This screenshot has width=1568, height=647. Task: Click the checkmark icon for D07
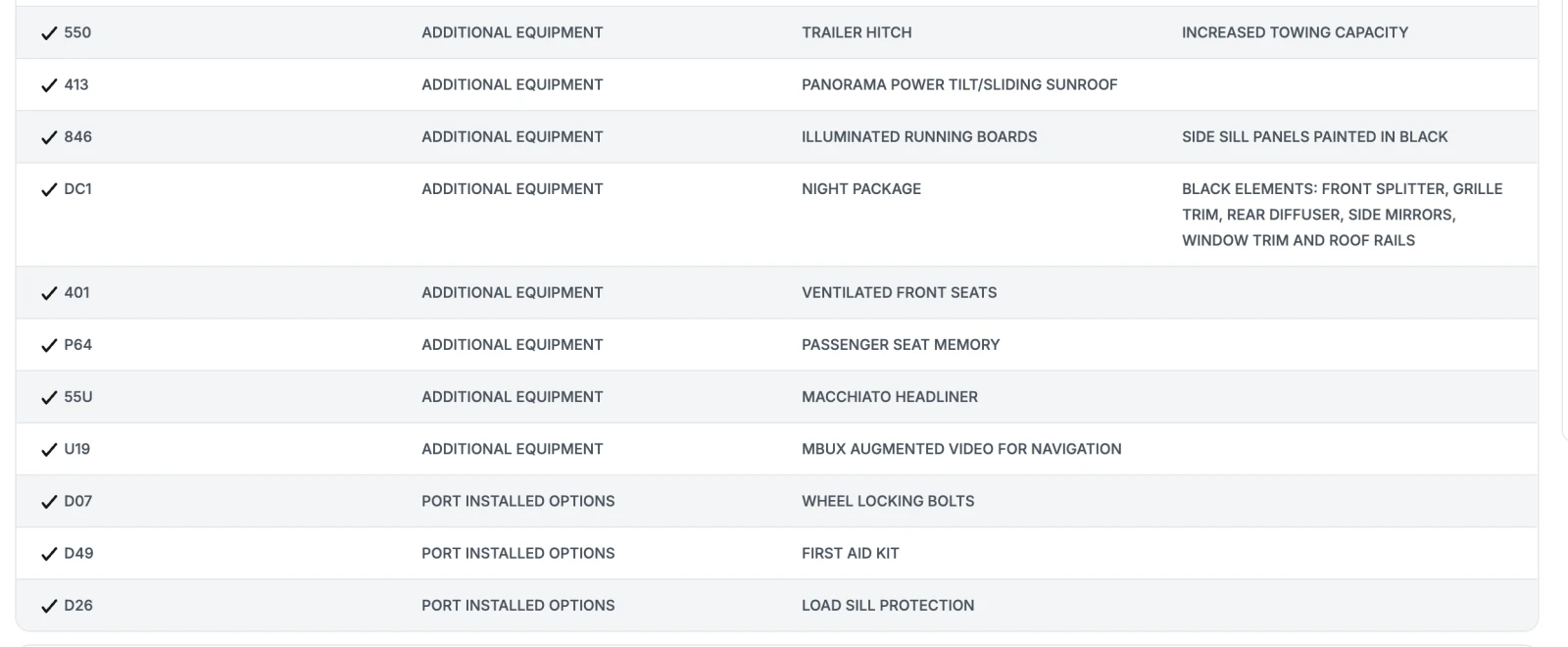point(49,502)
